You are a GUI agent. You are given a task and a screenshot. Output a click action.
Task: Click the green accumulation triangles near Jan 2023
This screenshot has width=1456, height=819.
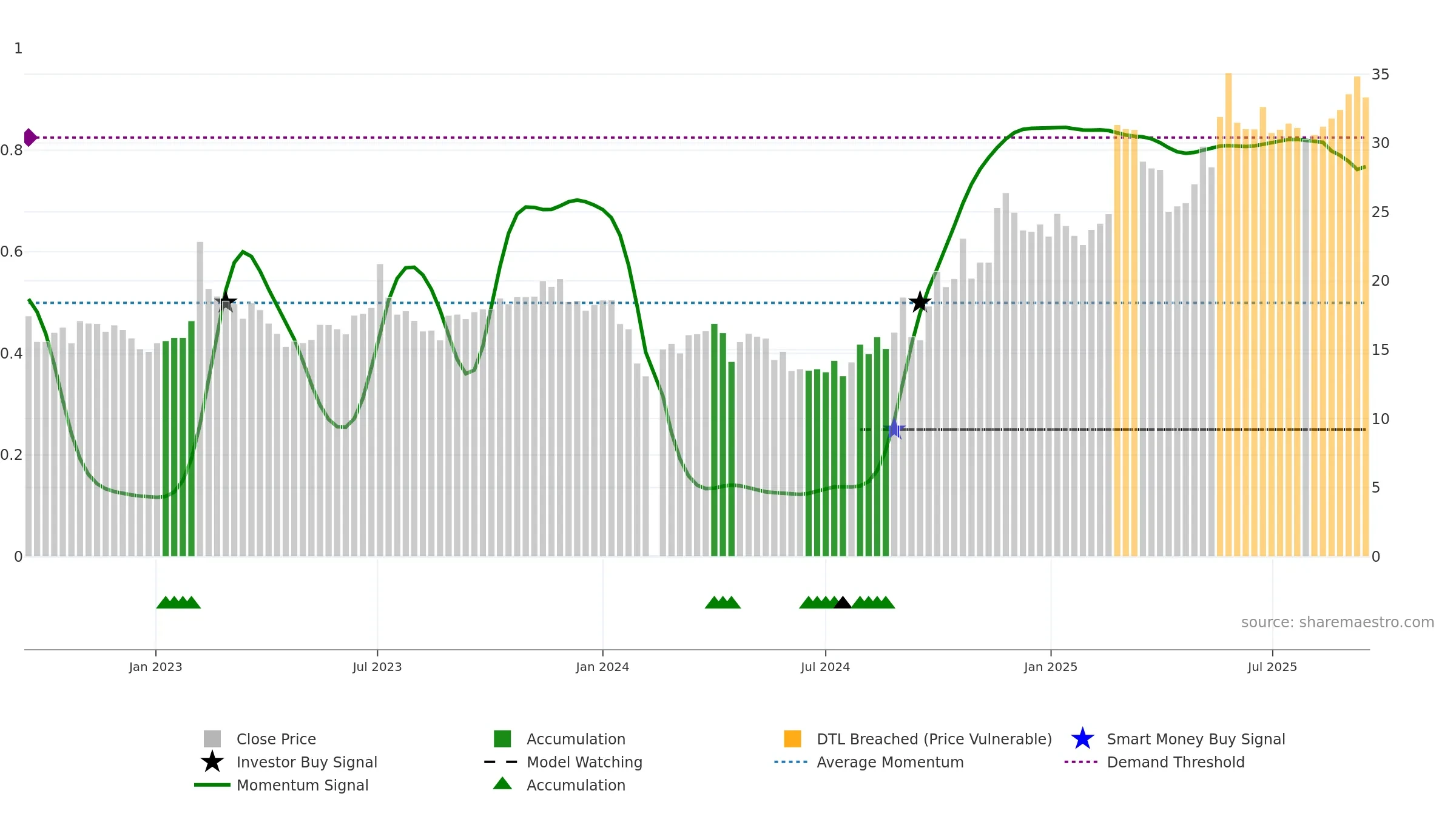(x=178, y=602)
